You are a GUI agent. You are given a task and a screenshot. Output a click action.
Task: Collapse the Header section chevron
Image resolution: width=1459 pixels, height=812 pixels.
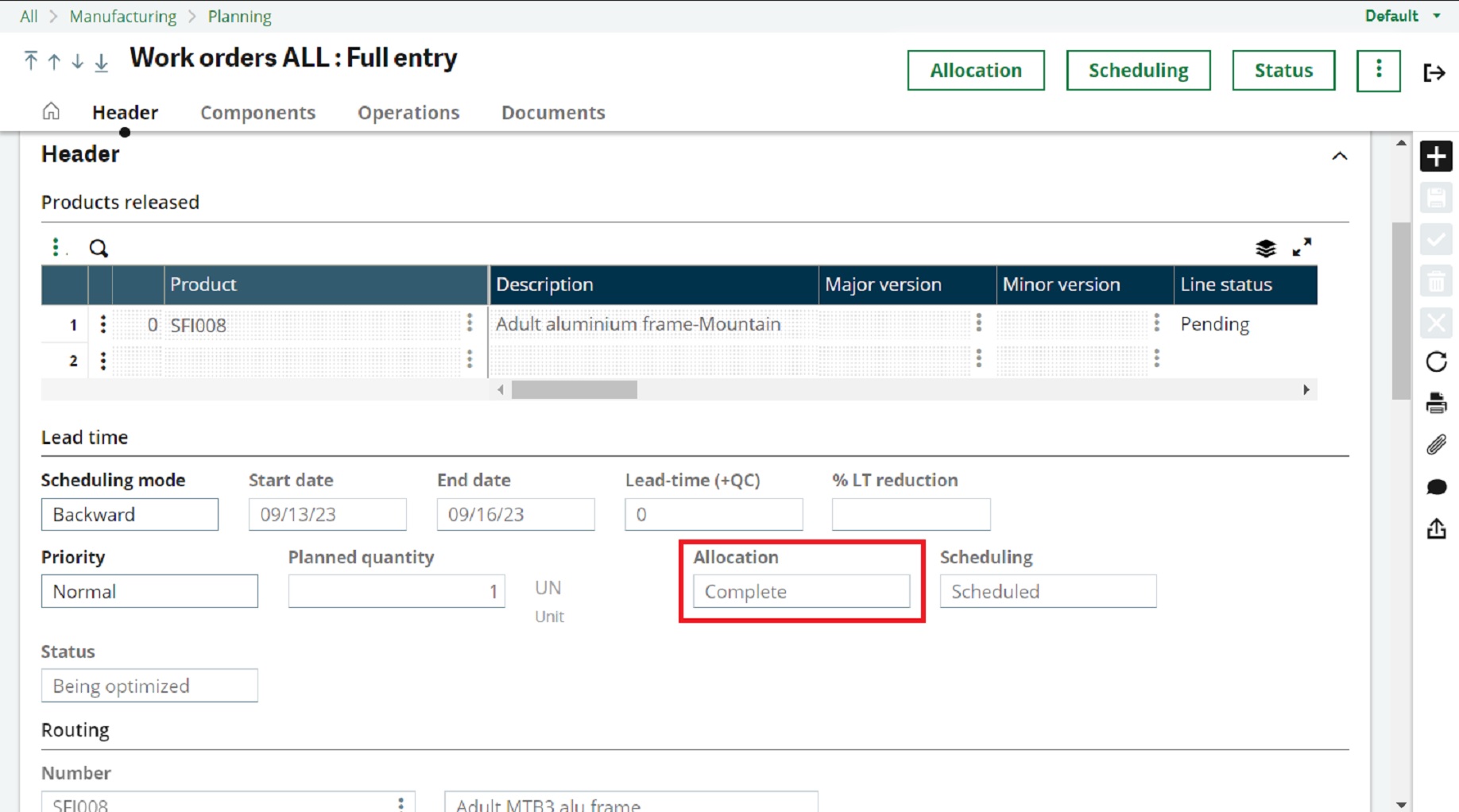coord(1340,157)
